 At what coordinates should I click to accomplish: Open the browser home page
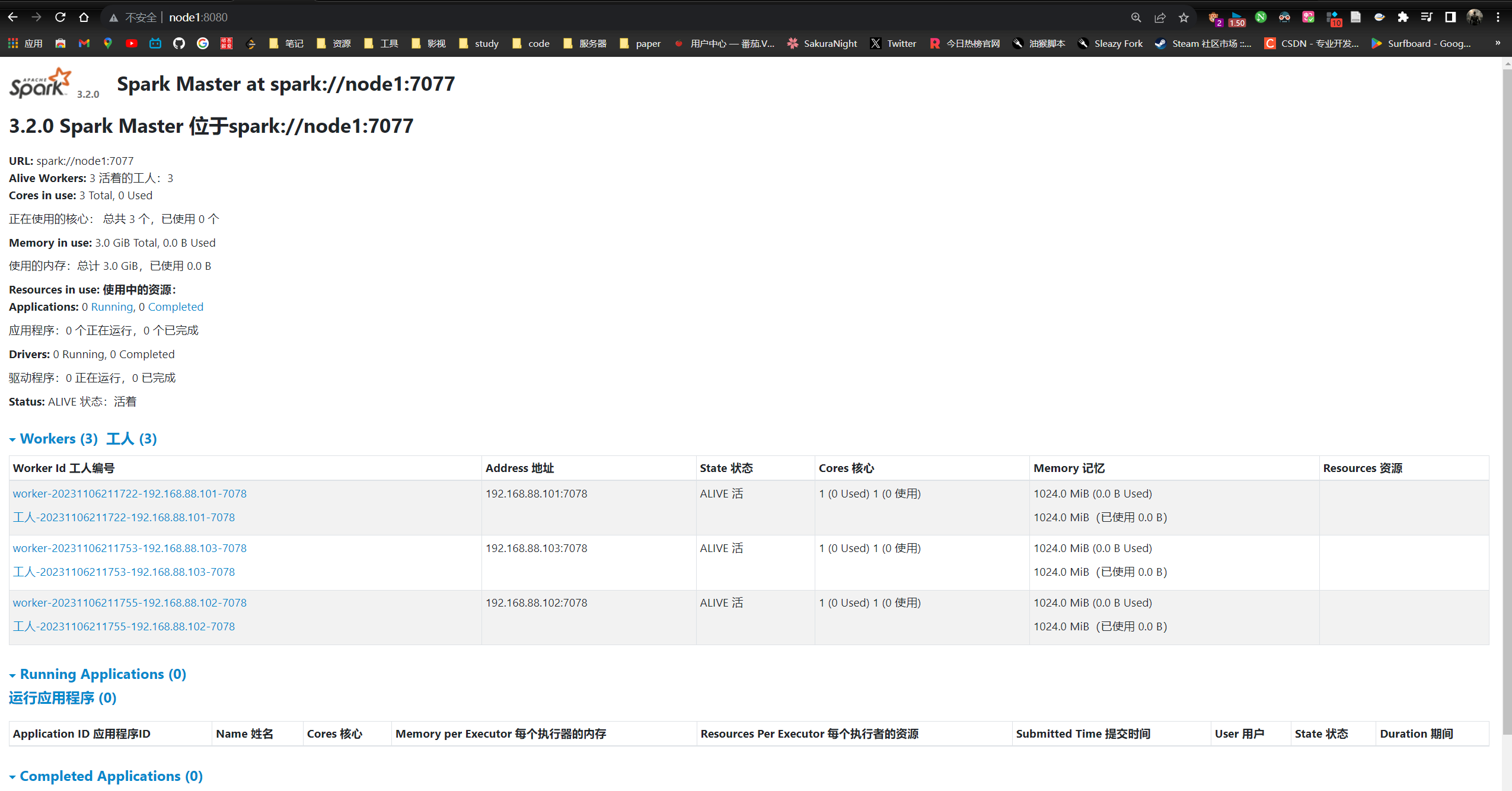(84, 17)
